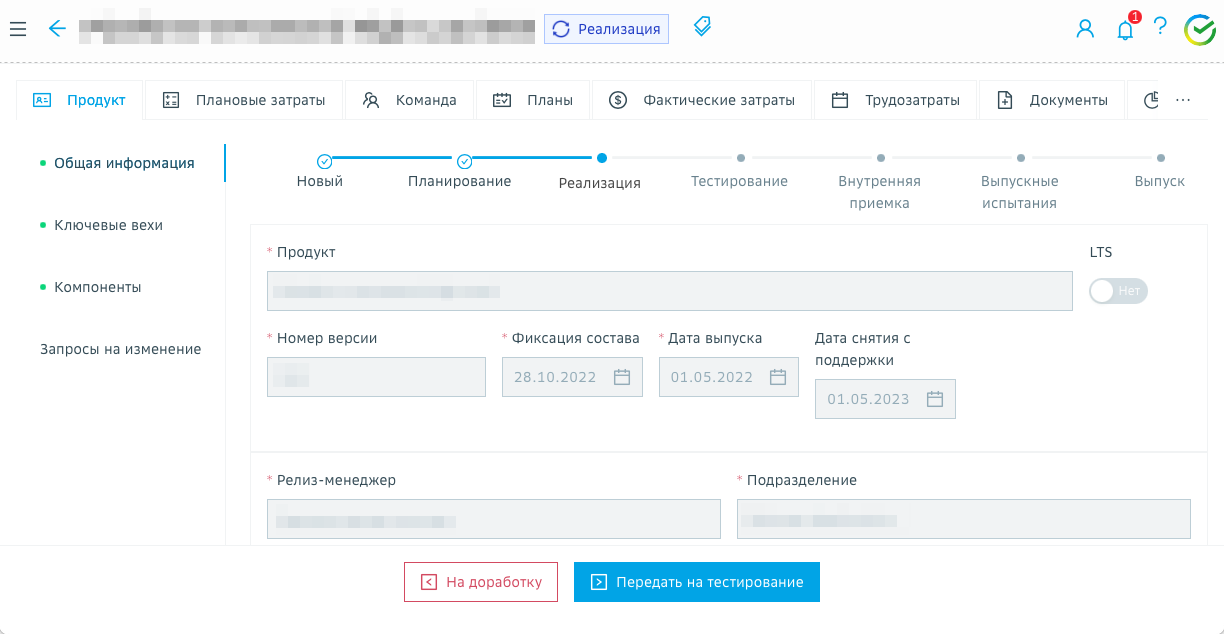Click the green checkmark logo icon
This screenshot has width=1224, height=634.
click(1199, 30)
